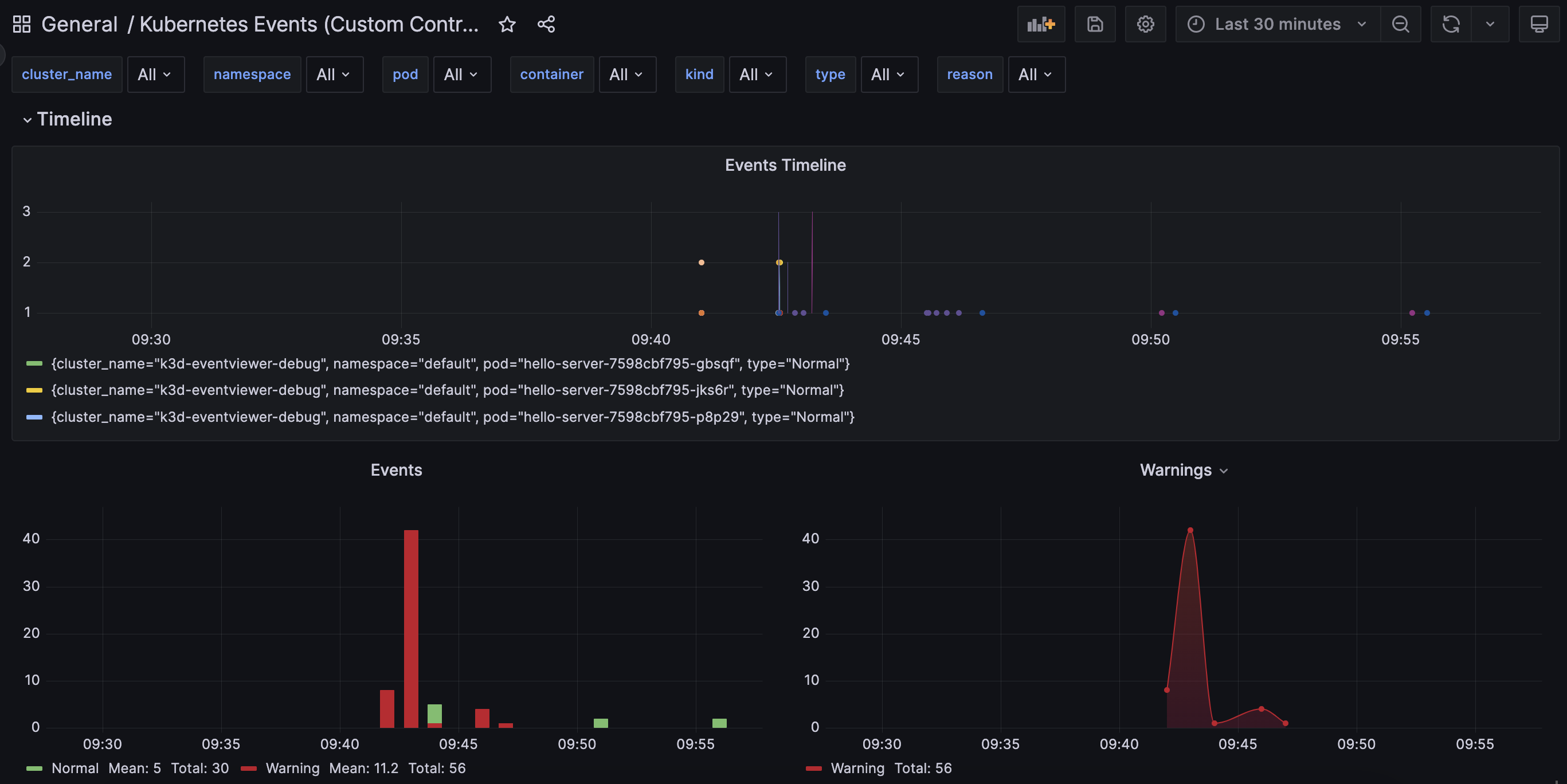Toggle gbsqf pod series in timeline legend
This screenshot has height=784, width=1567.
[x=450, y=364]
